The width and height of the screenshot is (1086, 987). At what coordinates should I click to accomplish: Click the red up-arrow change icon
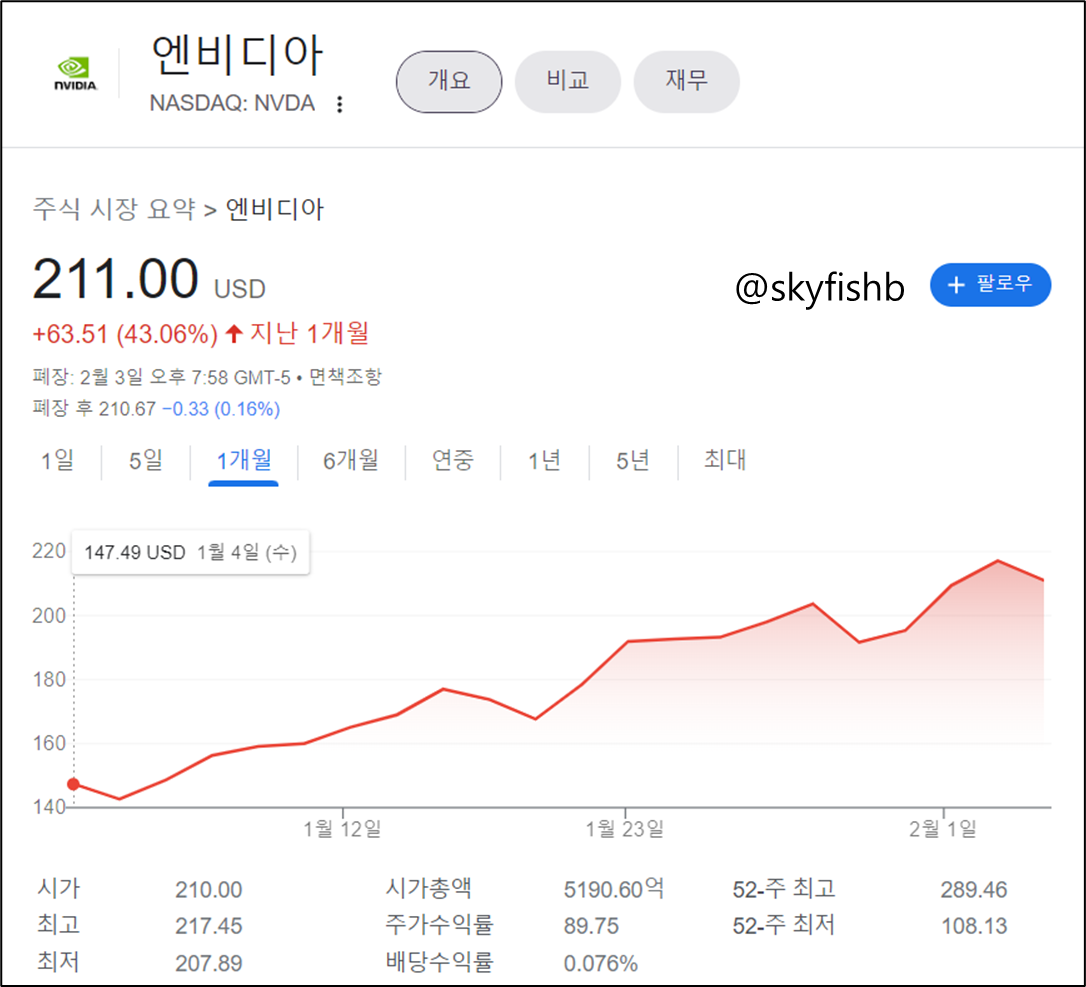coord(233,334)
